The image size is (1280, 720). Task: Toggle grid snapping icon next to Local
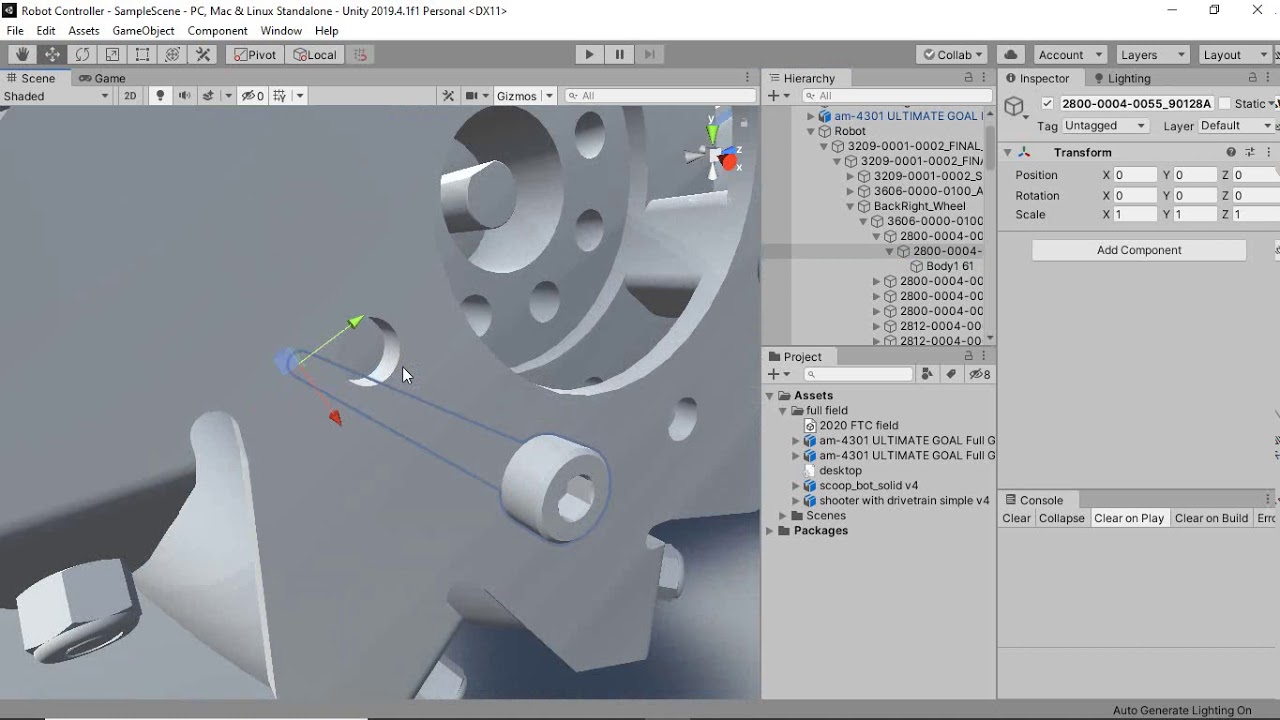pyautogui.click(x=361, y=55)
